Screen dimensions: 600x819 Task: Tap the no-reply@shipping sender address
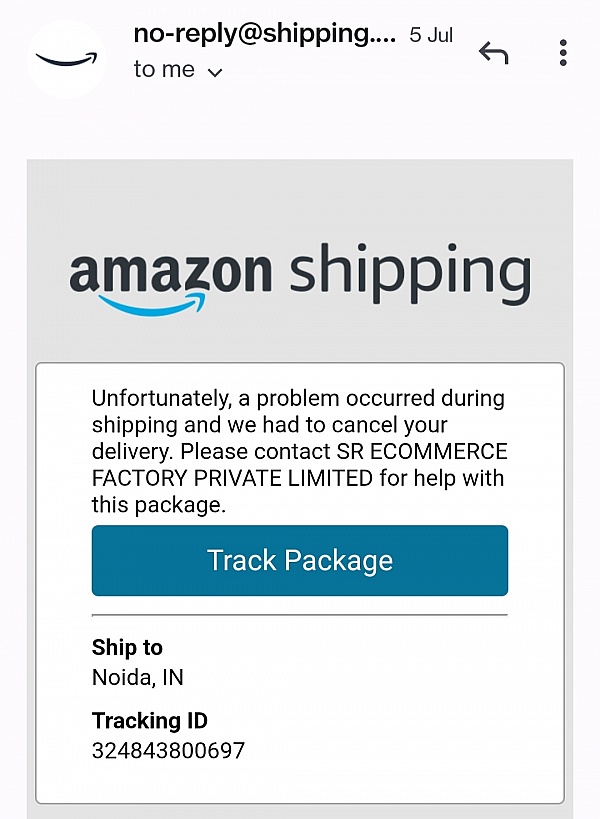pyautogui.click(x=265, y=33)
